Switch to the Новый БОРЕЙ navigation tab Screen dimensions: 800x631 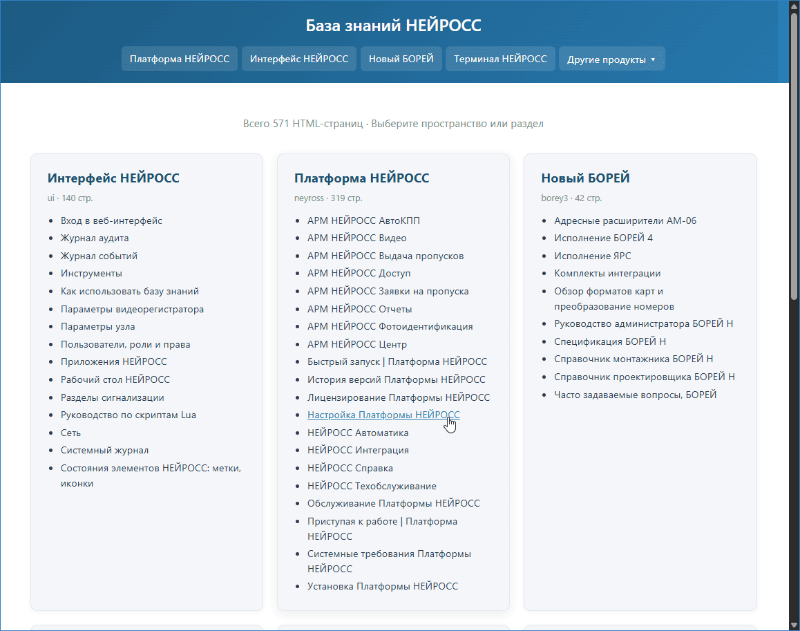point(401,59)
